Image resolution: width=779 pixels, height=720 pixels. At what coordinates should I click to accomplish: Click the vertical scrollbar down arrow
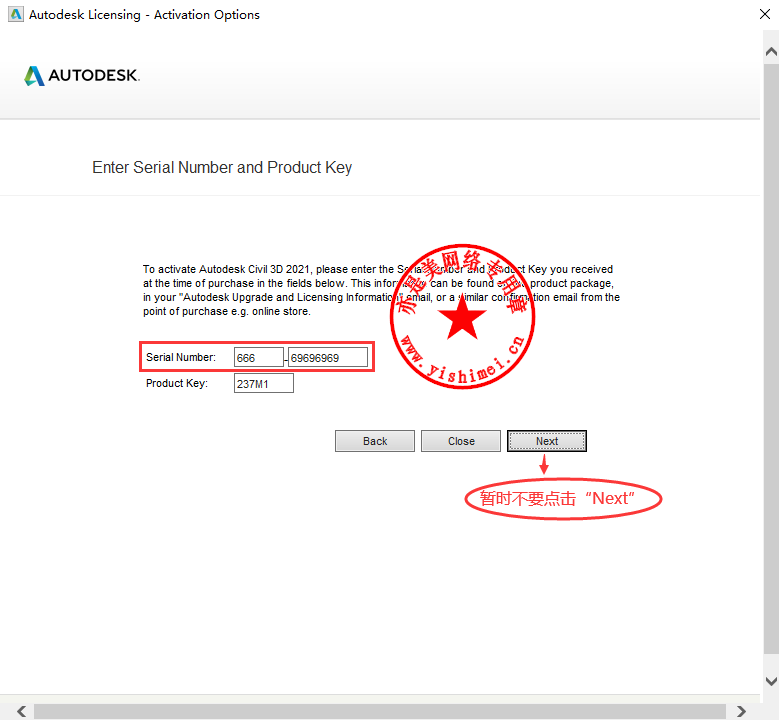[771, 681]
